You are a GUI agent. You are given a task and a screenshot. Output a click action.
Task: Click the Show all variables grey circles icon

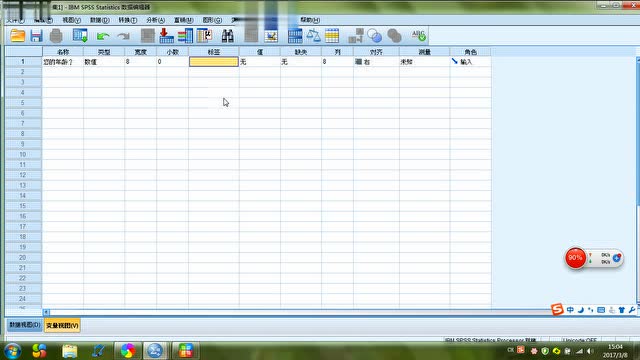tap(394, 36)
